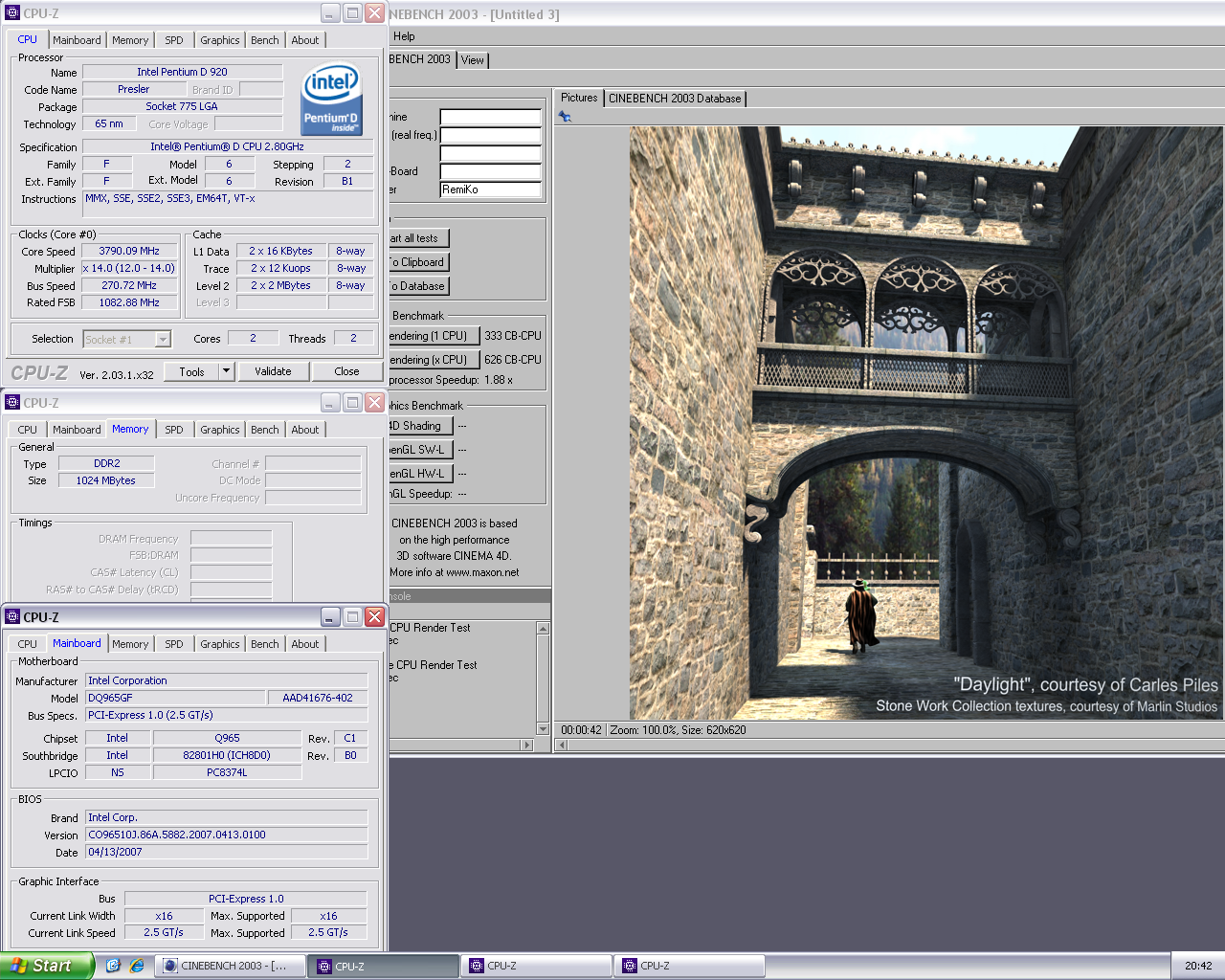Click the Start all tests button
The height and width of the screenshot is (980, 1225).
(418, 238)
